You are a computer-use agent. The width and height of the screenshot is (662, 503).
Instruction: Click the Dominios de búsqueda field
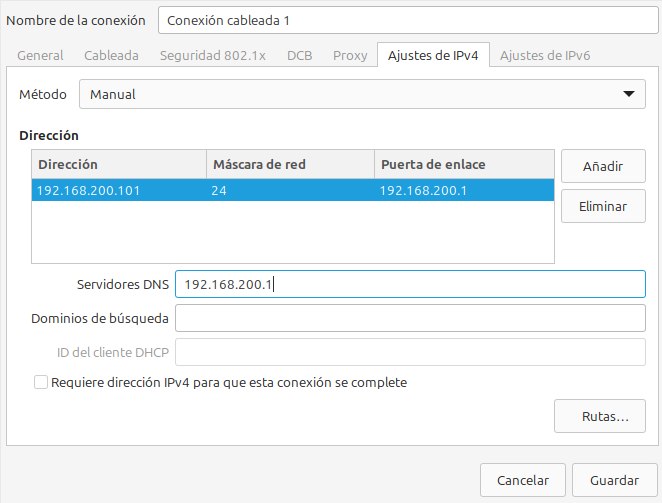(410, 318)
